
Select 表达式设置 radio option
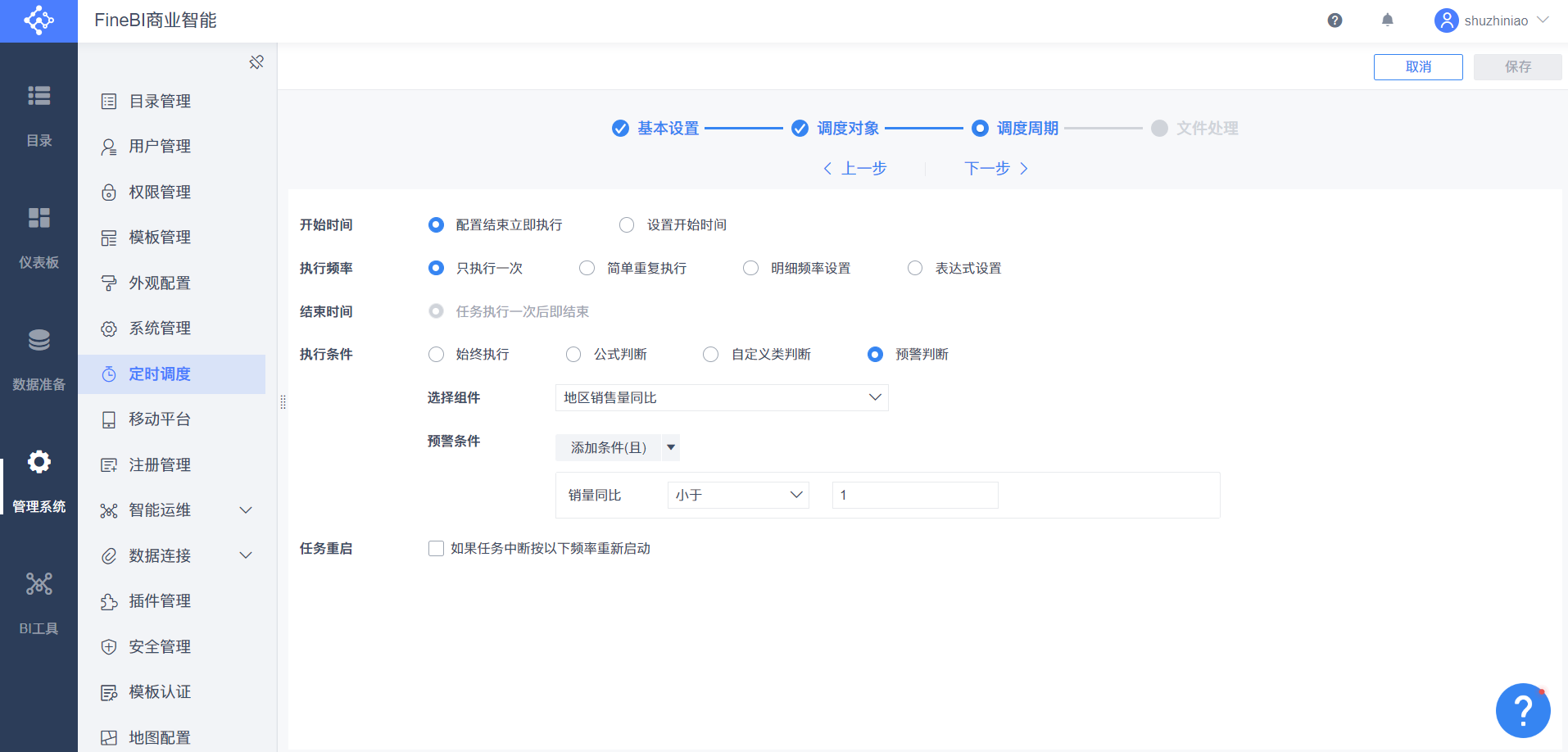[x=915, y=269]
